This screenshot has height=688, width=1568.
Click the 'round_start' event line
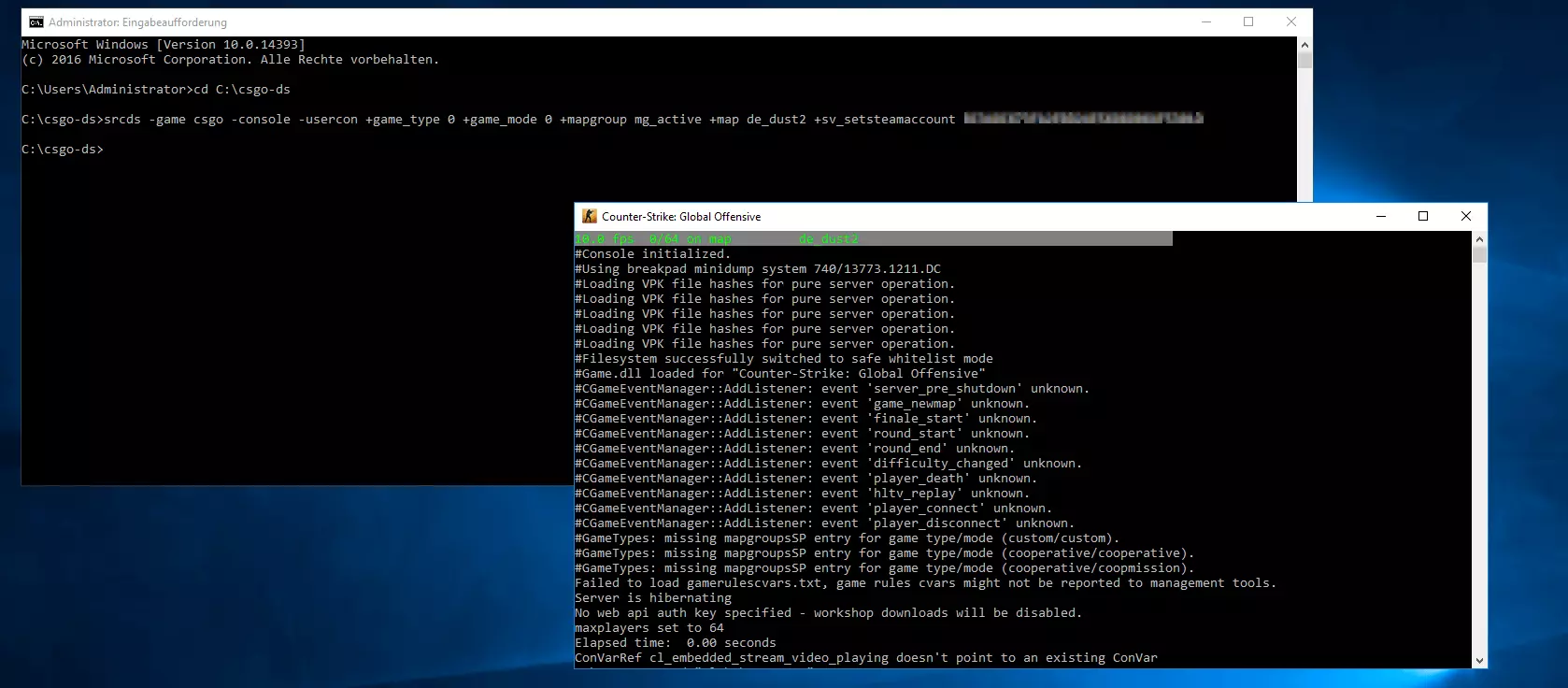(x=803, y=433)
